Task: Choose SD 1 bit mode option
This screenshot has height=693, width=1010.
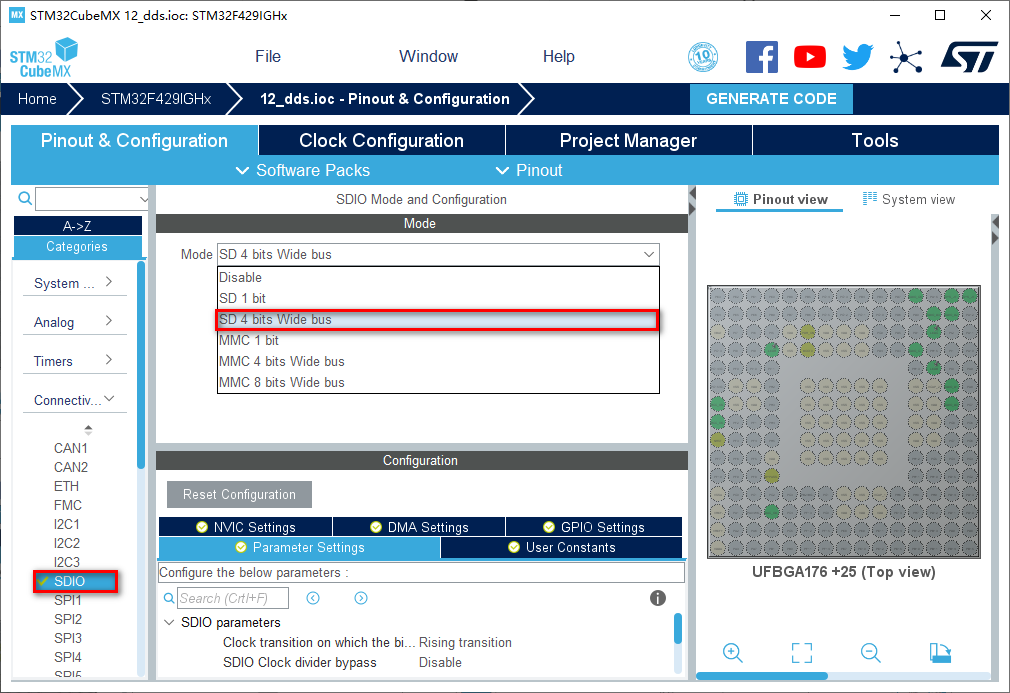Action: tap(242, 298)
